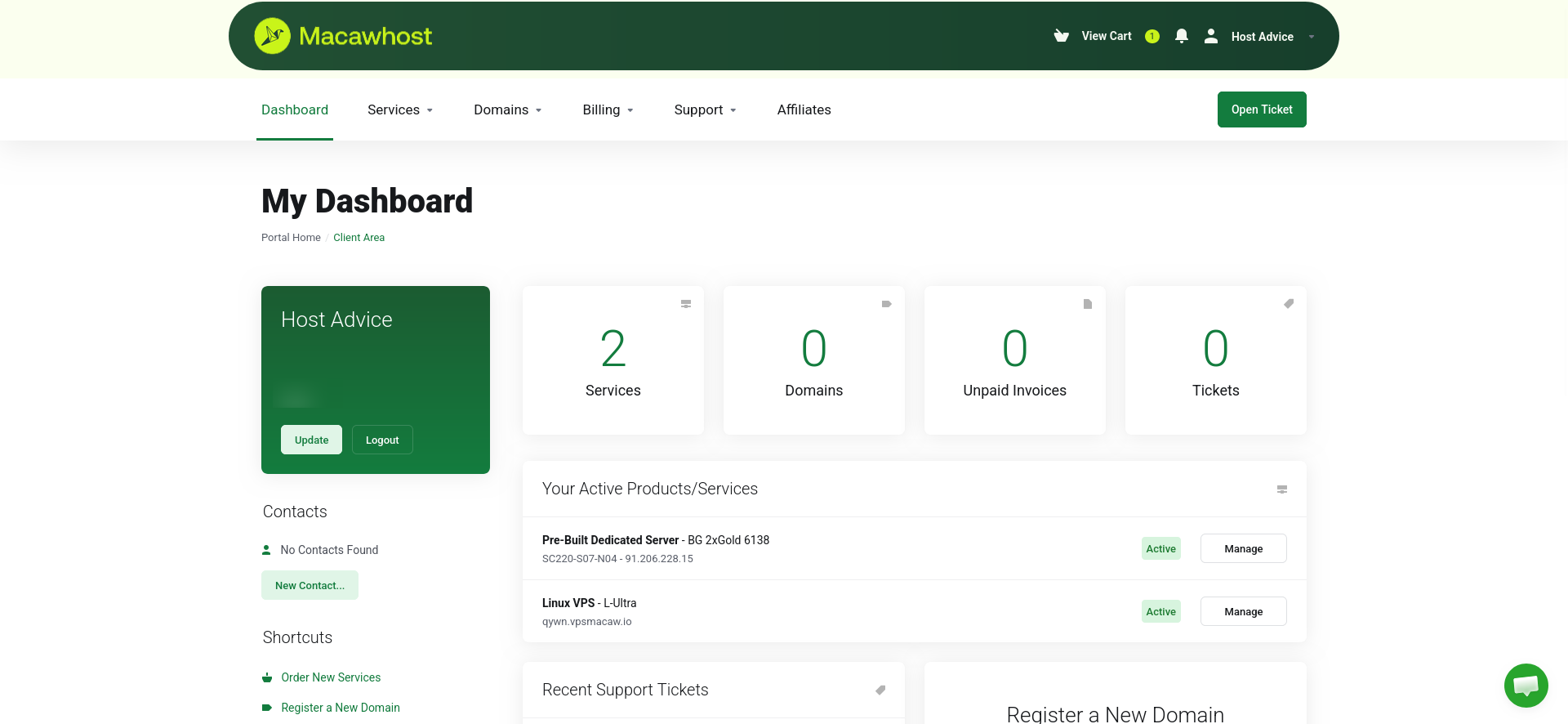Screen dimensions: 1568x724
Task: Open the Order New Services shortcut
Action: [331, 677]
